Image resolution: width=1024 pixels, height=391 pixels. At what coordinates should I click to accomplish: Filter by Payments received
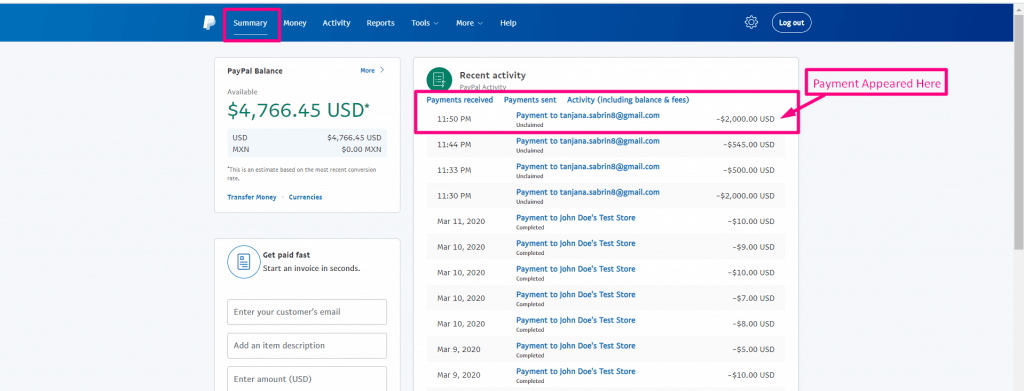coord(460,100)
